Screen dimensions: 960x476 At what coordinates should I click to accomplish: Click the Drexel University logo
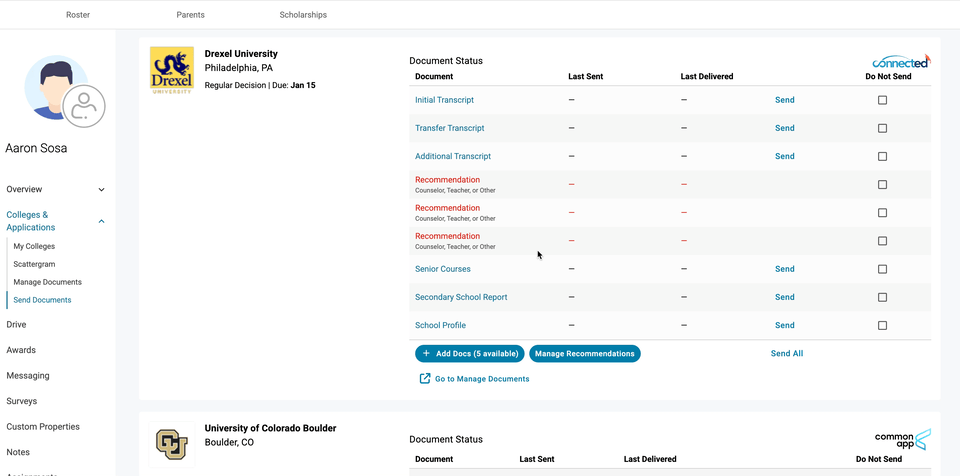pos(172,70)
